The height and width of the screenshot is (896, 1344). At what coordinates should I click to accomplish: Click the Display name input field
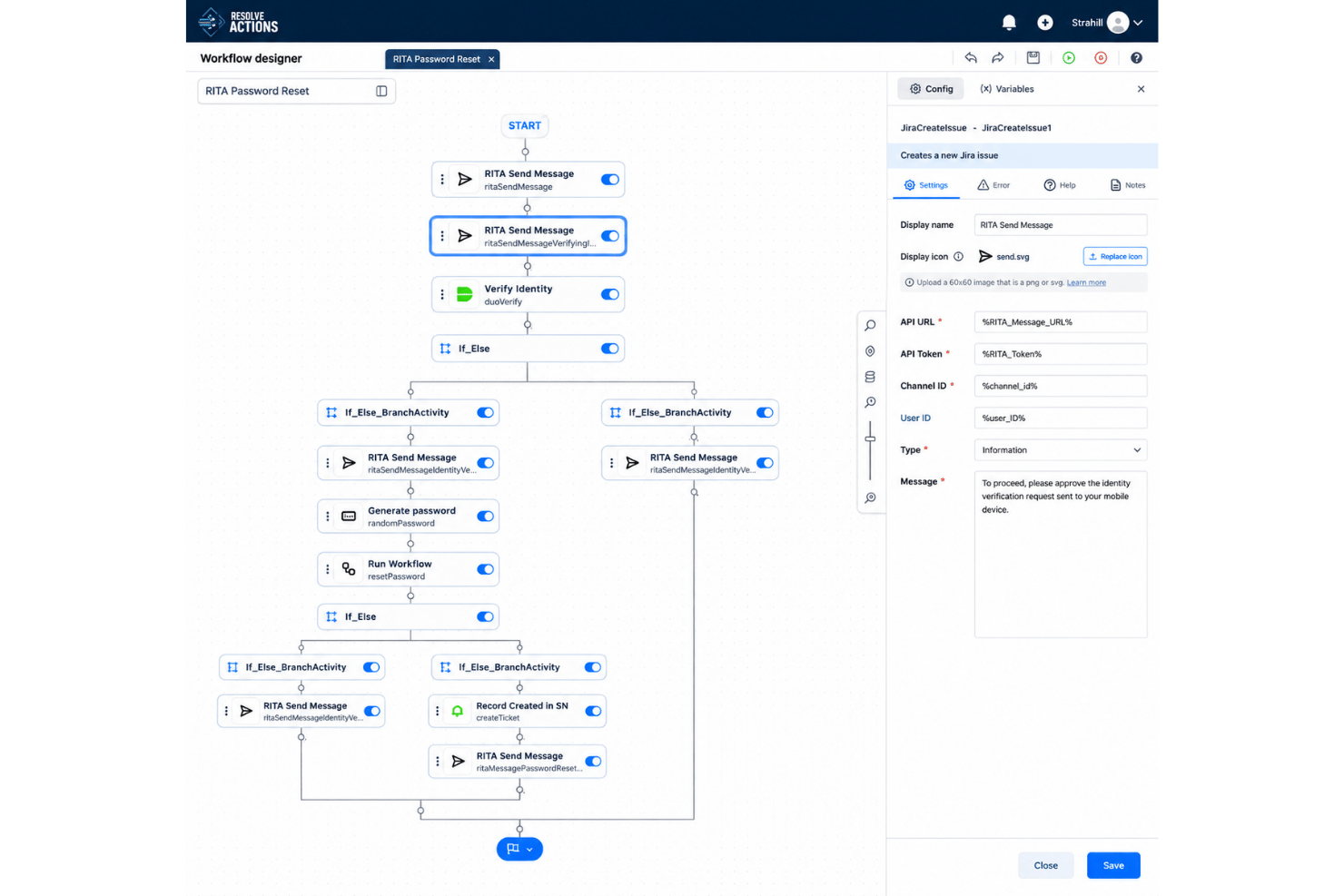point(1060,225)
